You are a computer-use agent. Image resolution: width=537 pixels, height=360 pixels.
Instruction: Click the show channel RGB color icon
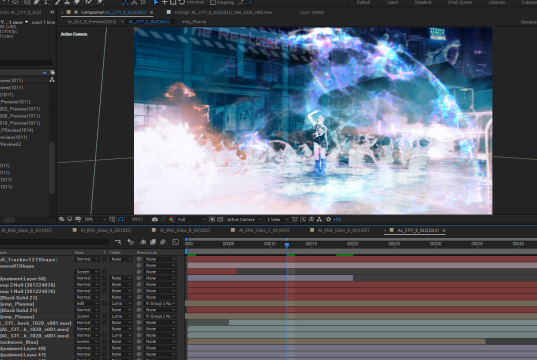[x=171, y=219]
